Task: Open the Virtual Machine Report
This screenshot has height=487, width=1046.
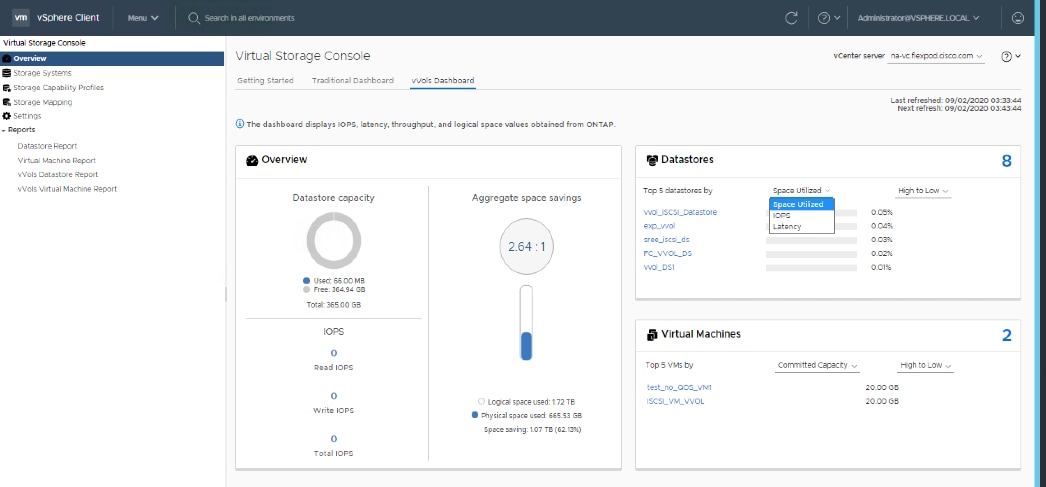Action: click(x=57, y=161)
